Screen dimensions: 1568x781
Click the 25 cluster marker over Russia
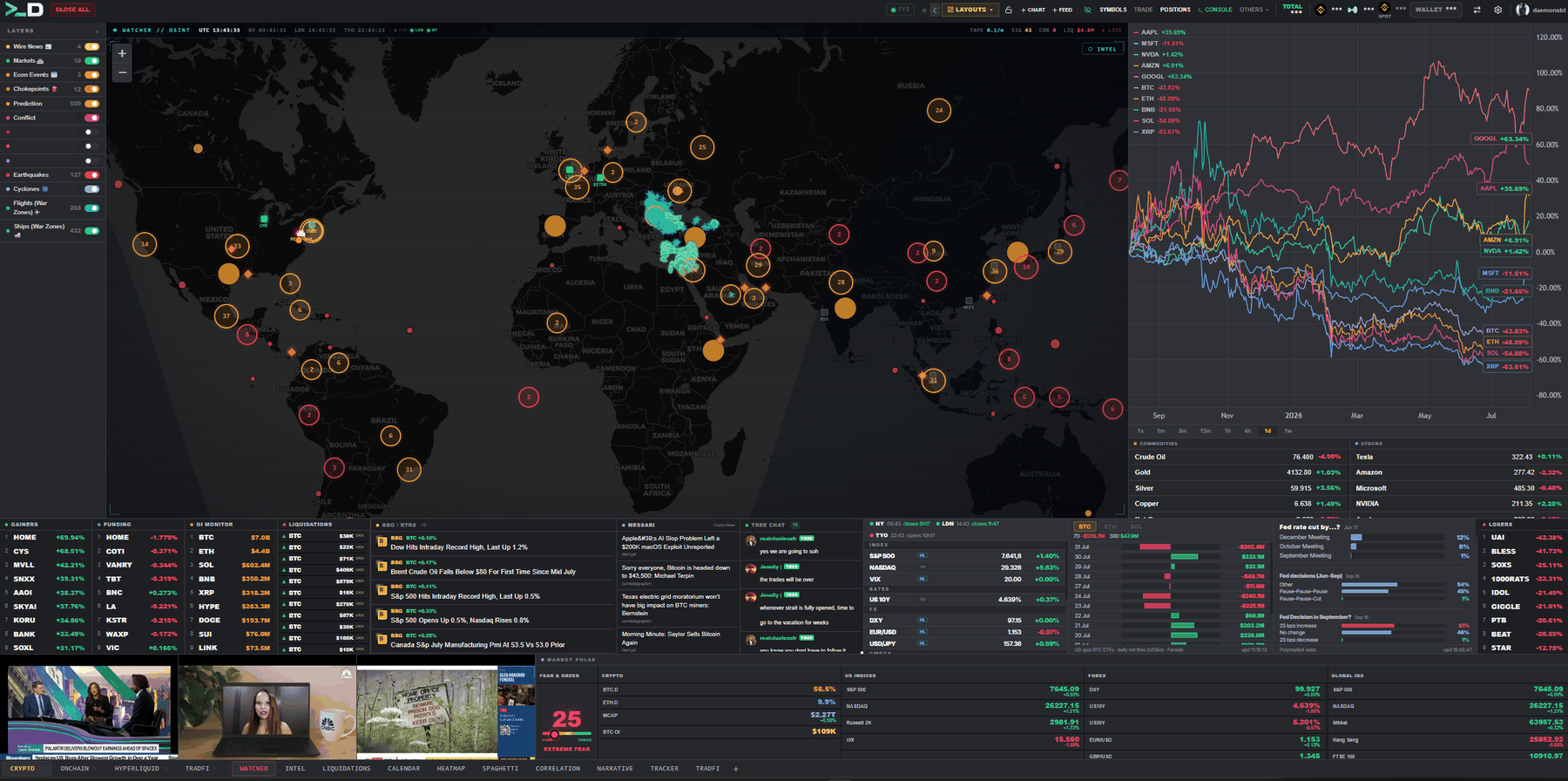click(702, 146)
